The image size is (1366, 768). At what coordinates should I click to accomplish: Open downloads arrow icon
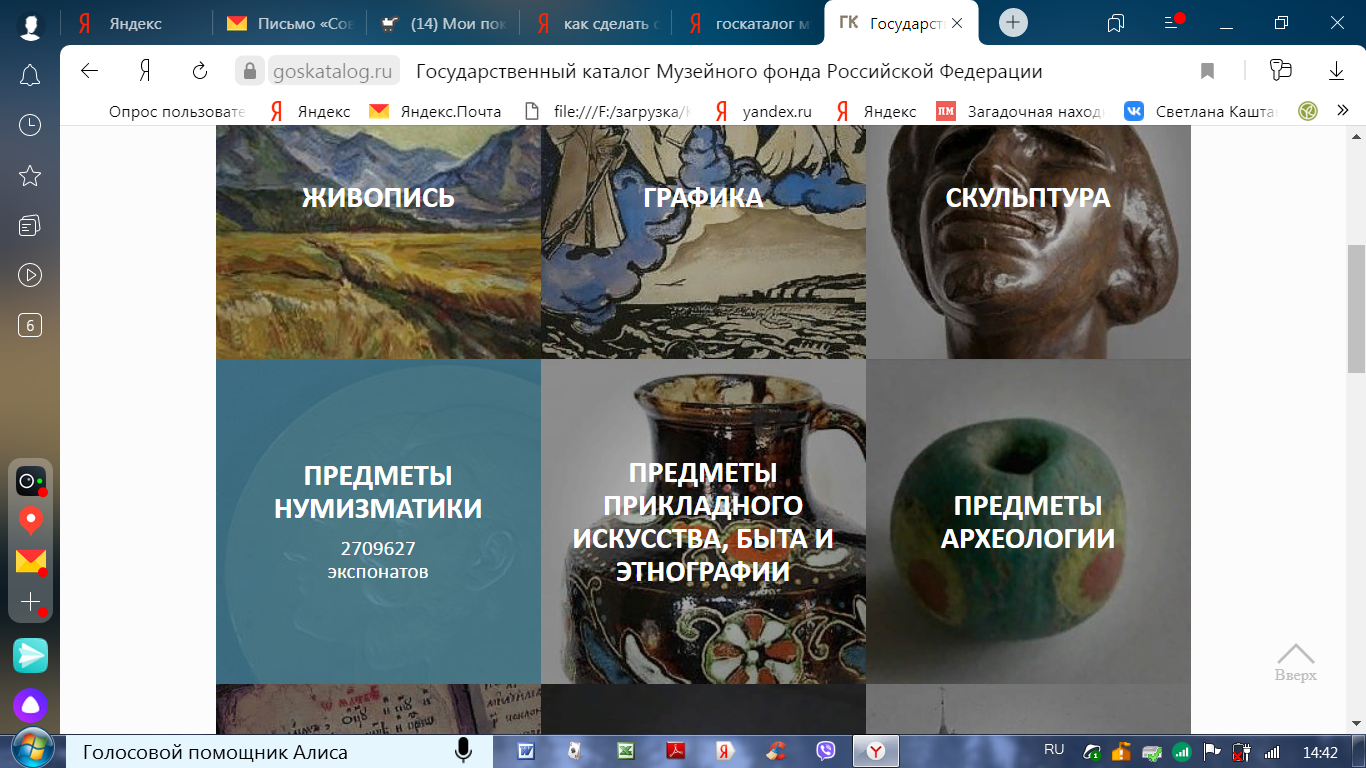pyautogui.click(x=1336, y=71)
